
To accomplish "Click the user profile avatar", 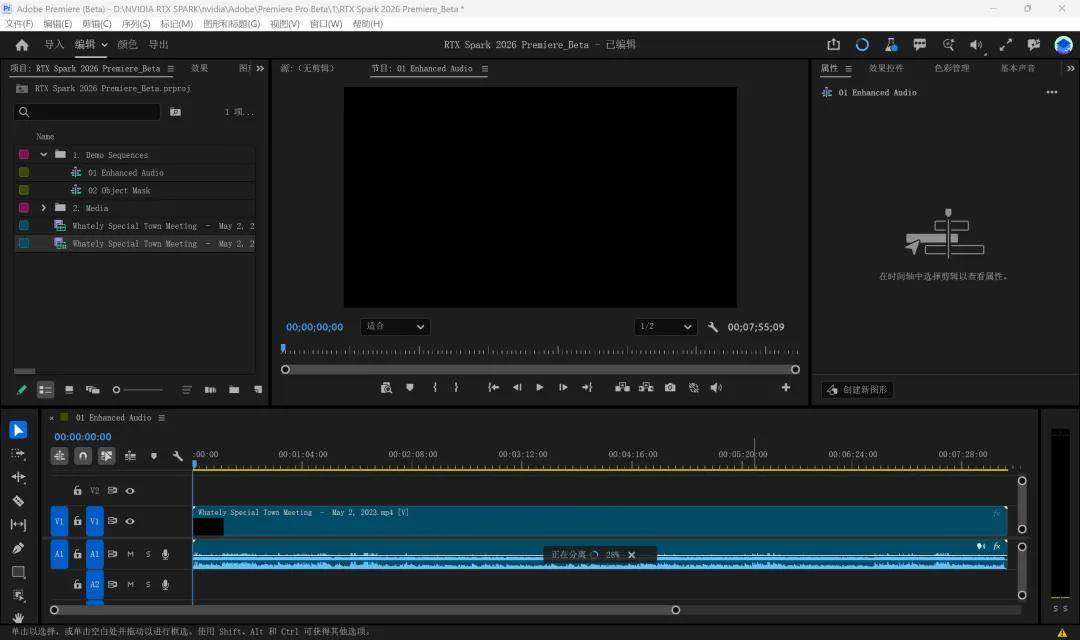I will (x=1063, y=45).
